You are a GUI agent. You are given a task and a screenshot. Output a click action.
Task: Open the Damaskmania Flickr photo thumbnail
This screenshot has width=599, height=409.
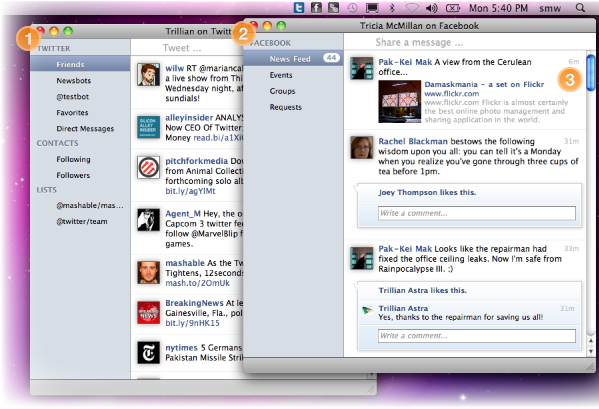399,102
